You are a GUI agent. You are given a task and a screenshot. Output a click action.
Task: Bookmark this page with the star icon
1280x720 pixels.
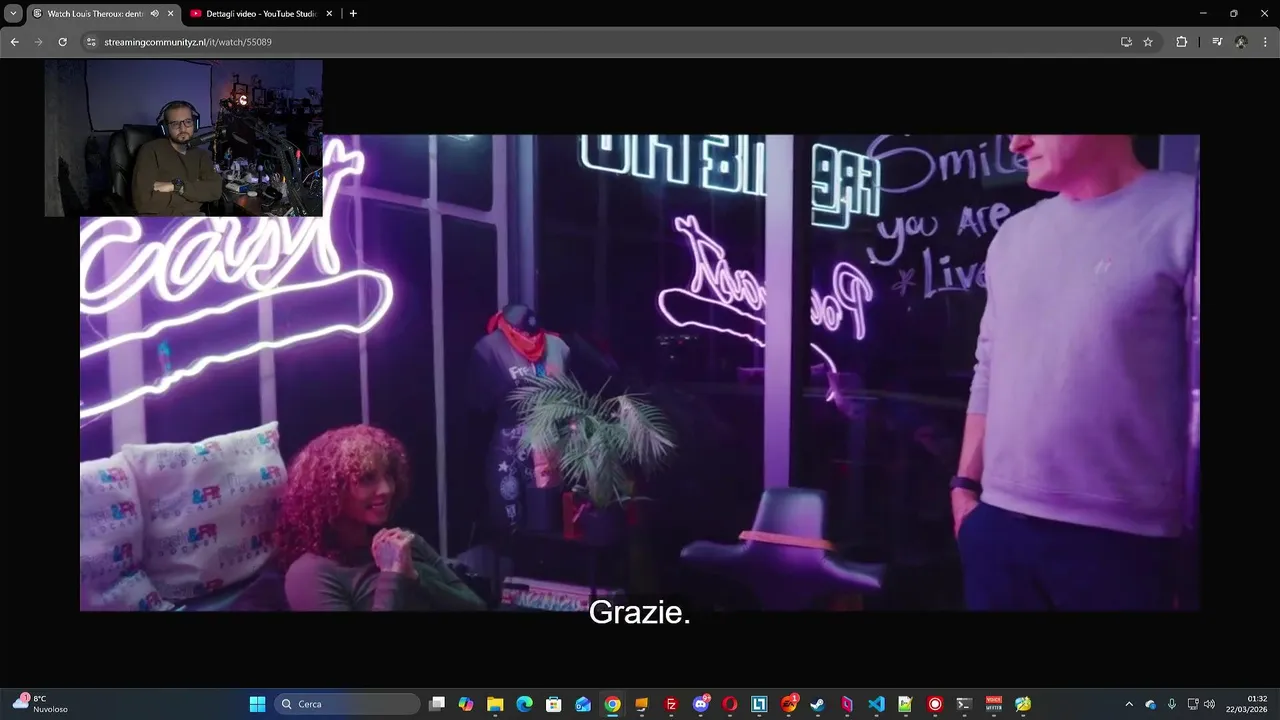coord(1148,42)
